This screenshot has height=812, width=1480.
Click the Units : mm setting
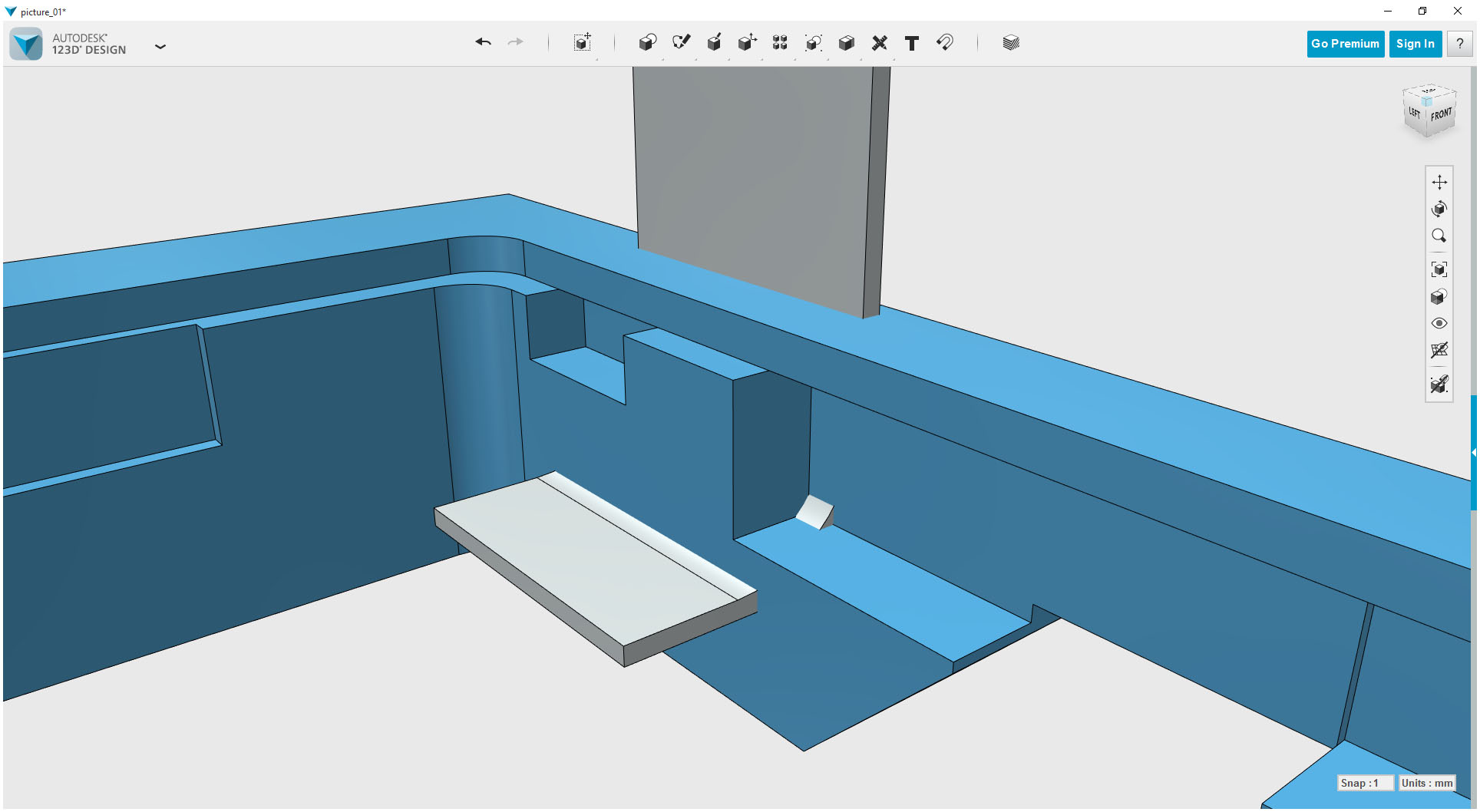[x=1425, y=782]
